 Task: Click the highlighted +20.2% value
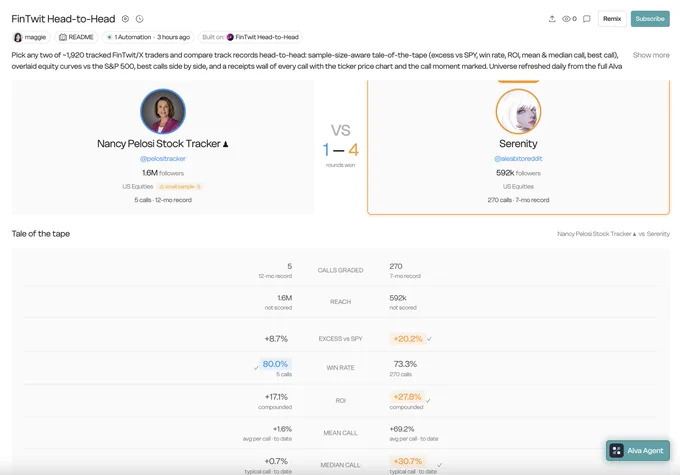click(x=408, y=339)
